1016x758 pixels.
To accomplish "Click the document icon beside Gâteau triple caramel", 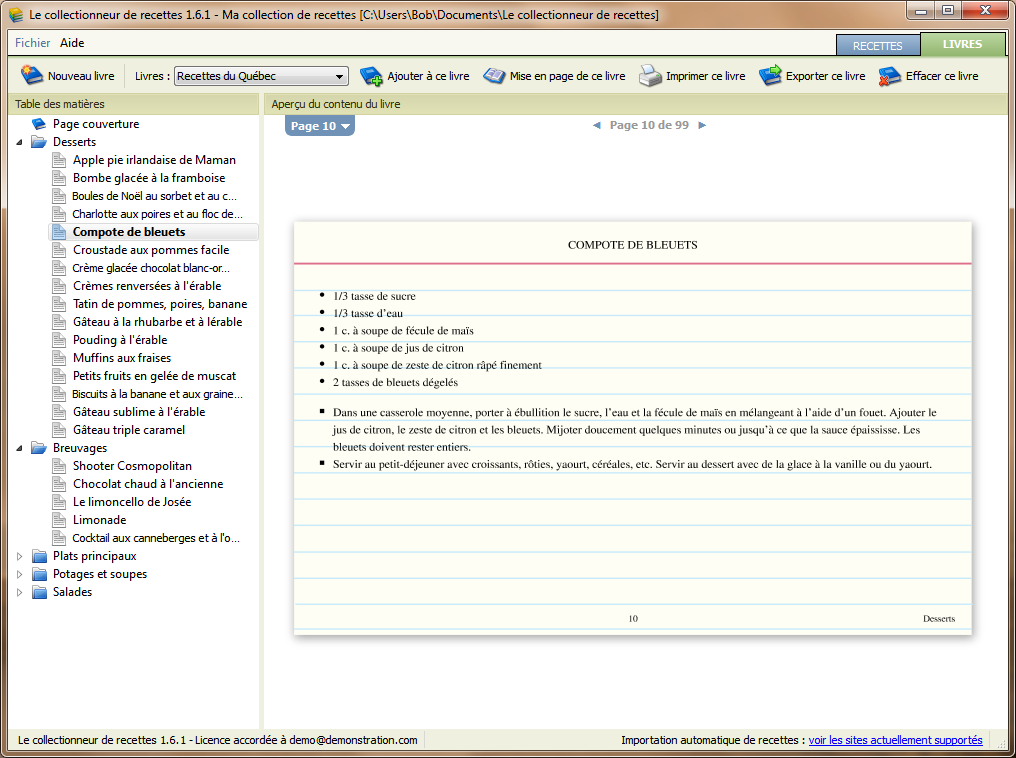I will coord(59,430).
